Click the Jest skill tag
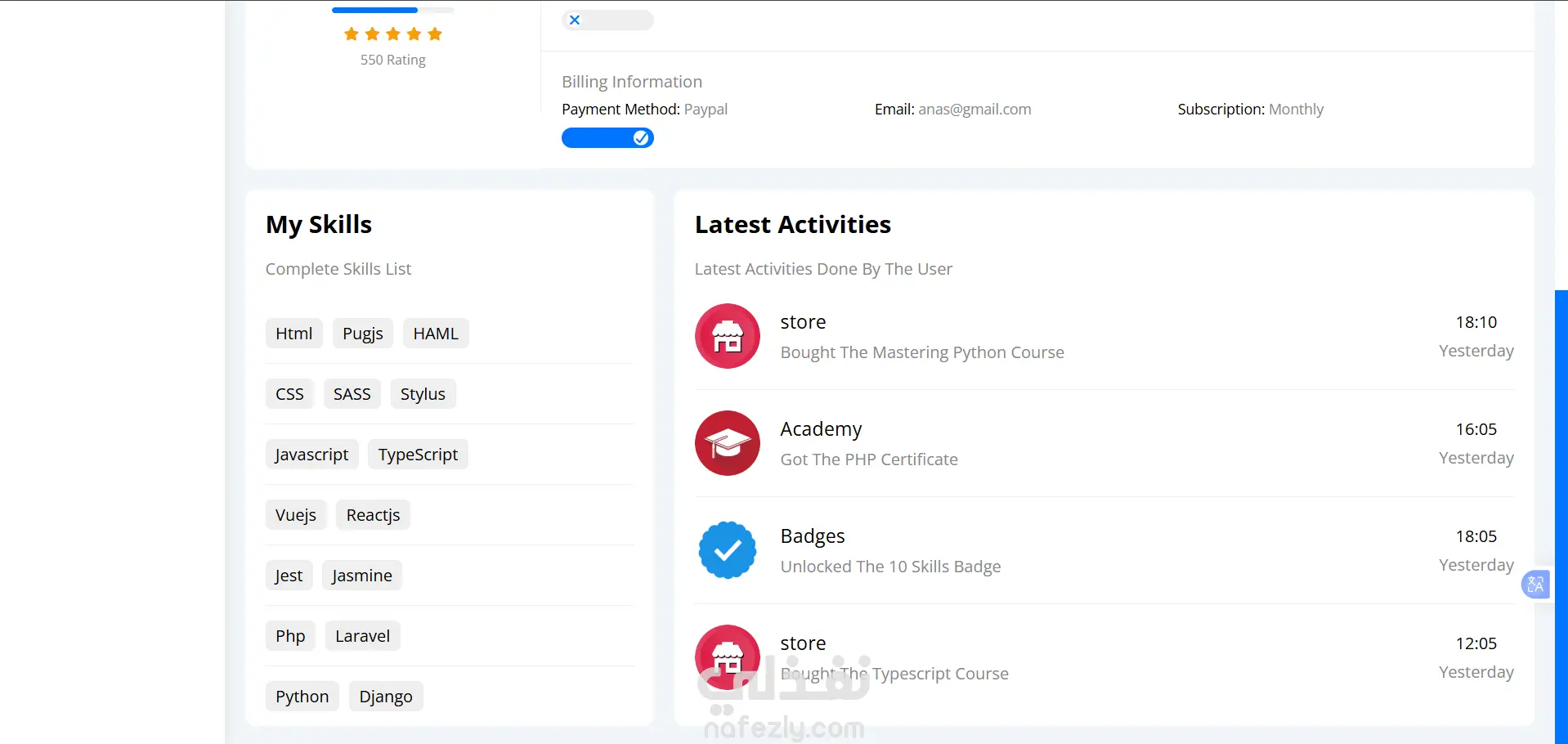This screenshot has width=1568, height=744. tap(289, 576)
